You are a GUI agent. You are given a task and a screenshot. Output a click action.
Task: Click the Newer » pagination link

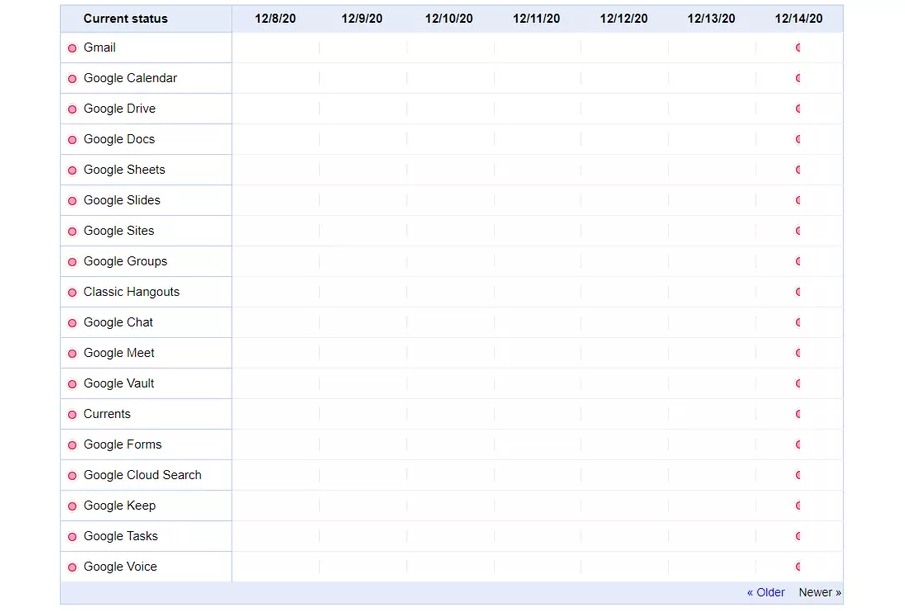tap(820, 593)
